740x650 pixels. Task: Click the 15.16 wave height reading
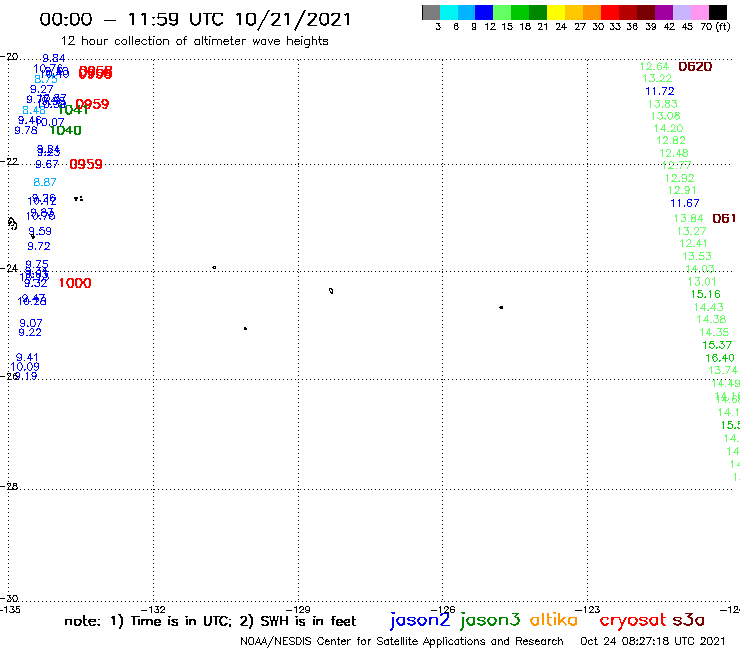(x=706, y=294)
